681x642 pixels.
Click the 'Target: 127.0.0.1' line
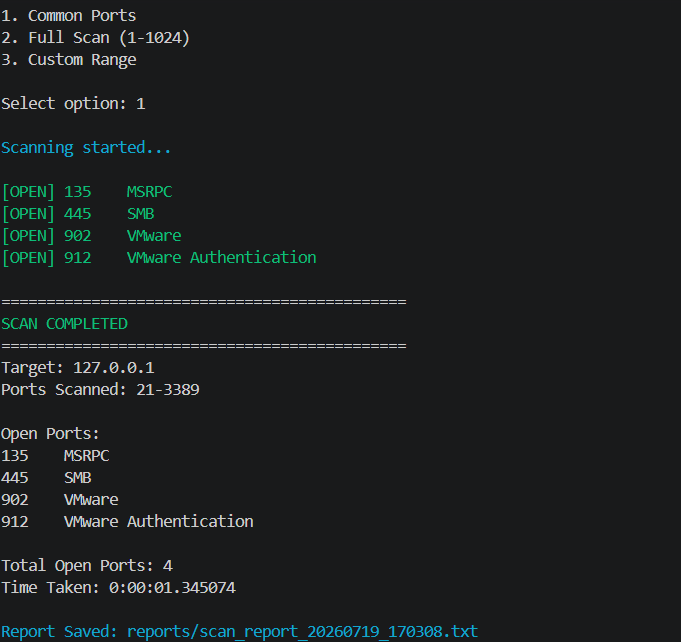click(x=78, y=368)
